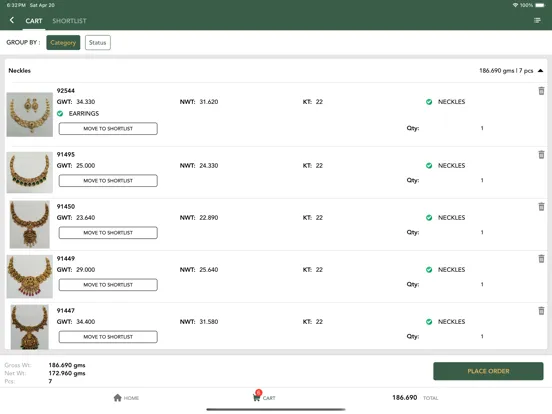Image resolution: width=552 pixels, height=414 pixels.
Task: Delete item 92544 with trash icon
Action: [x=541, y=91]
